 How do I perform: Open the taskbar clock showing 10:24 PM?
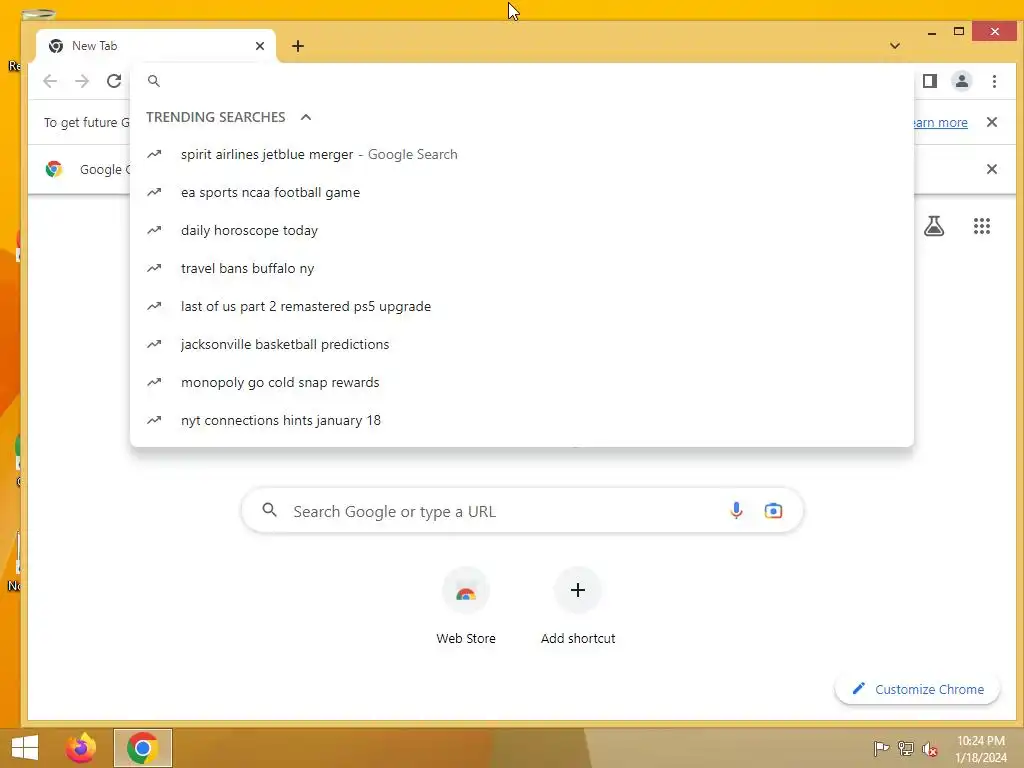click(980, 748)
